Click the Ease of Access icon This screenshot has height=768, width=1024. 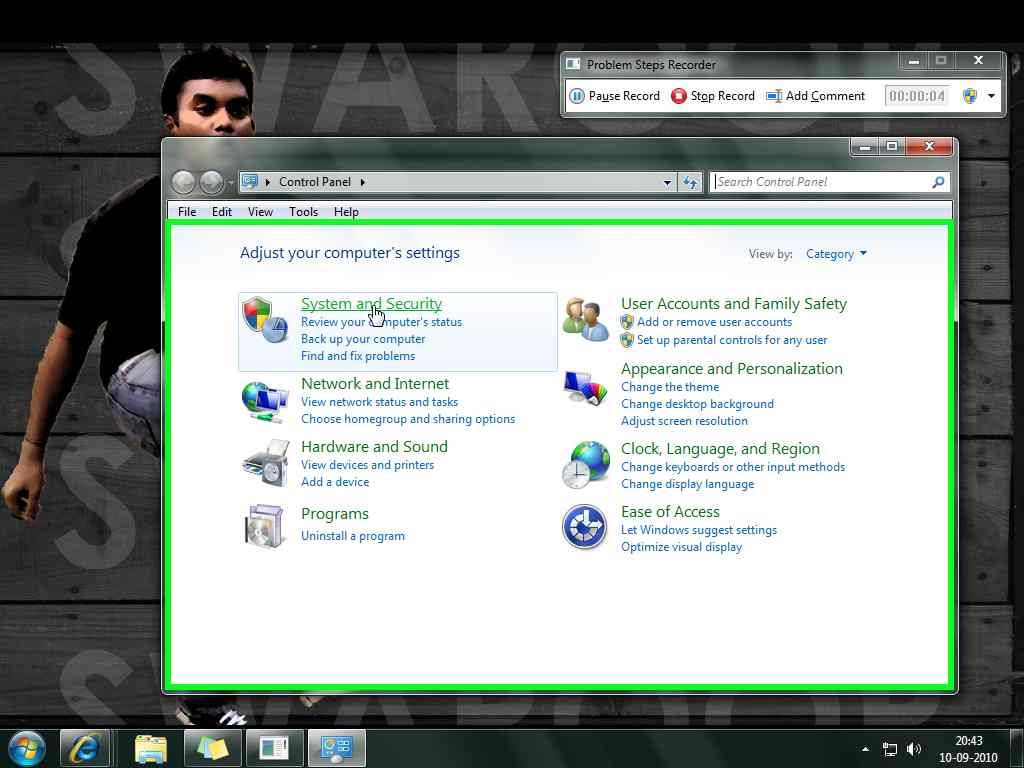click(x=585, y=526)
